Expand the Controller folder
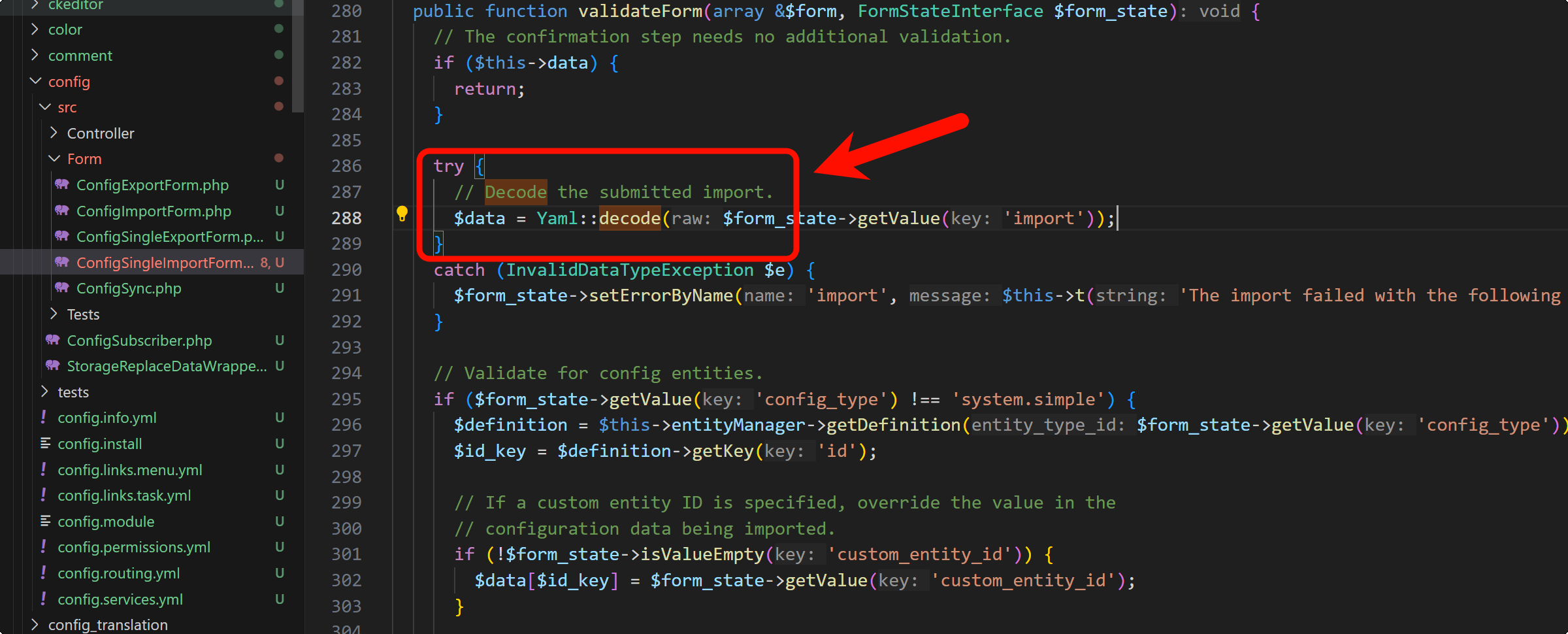Viewport: 1568px width, 634px height. point(54,133)
